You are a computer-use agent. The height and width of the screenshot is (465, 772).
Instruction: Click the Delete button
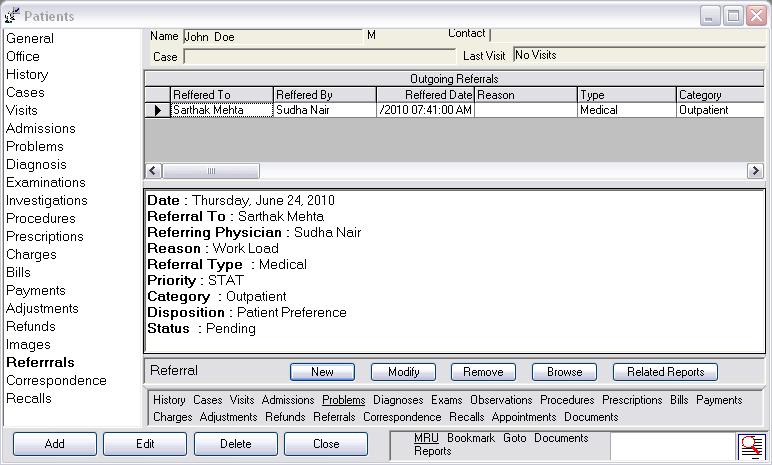click(236, 444)
